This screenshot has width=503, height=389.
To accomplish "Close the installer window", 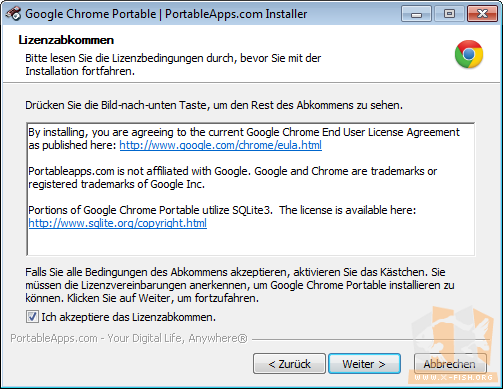I will pos(482,14).
